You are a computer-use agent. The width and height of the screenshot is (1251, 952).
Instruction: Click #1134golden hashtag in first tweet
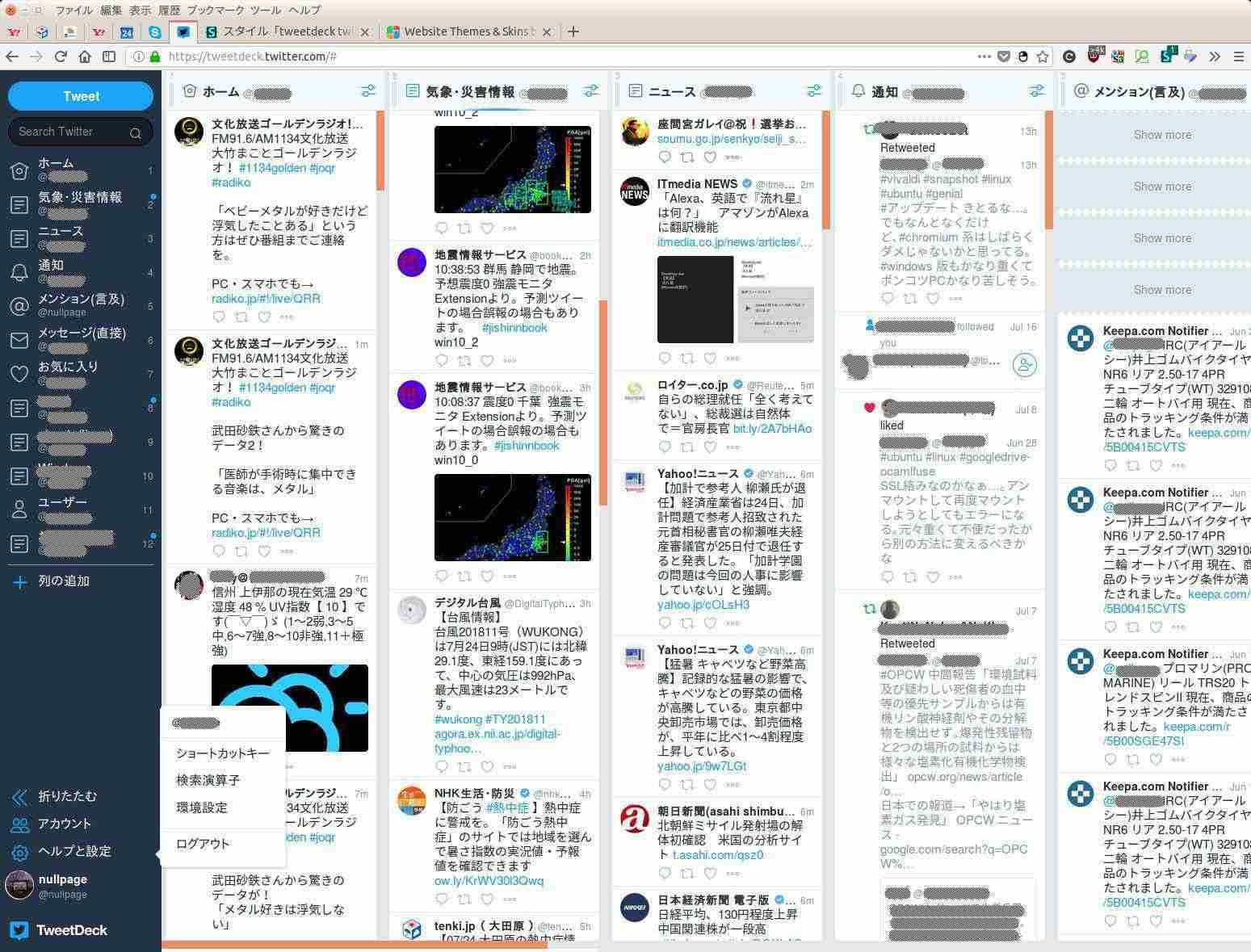[x=272, y=168]
